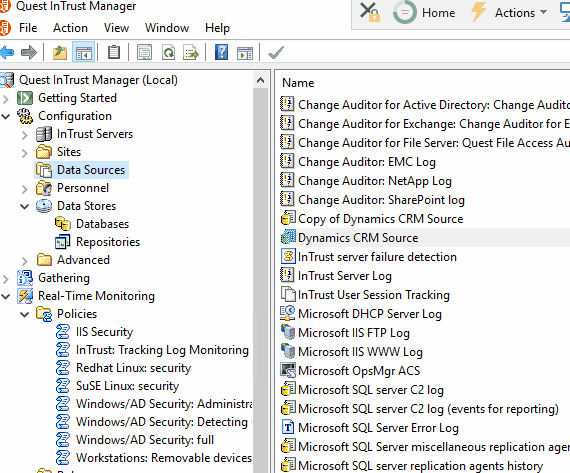Viewport: 570px width, 473px height.
Task: Select Microsoft SQL server C2 log (events for reporting)
Action: 428,409
